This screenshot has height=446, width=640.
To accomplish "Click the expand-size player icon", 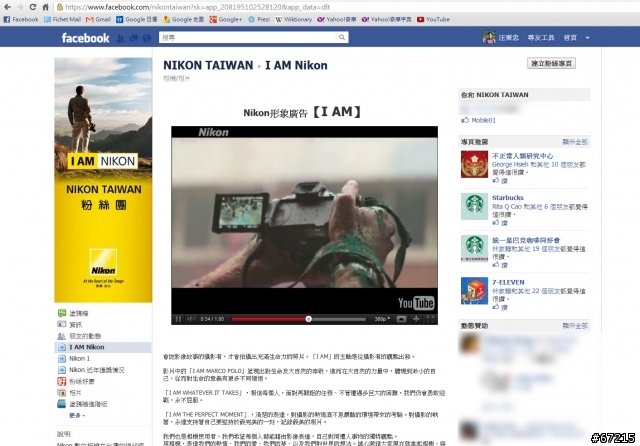I will [401, 319].
